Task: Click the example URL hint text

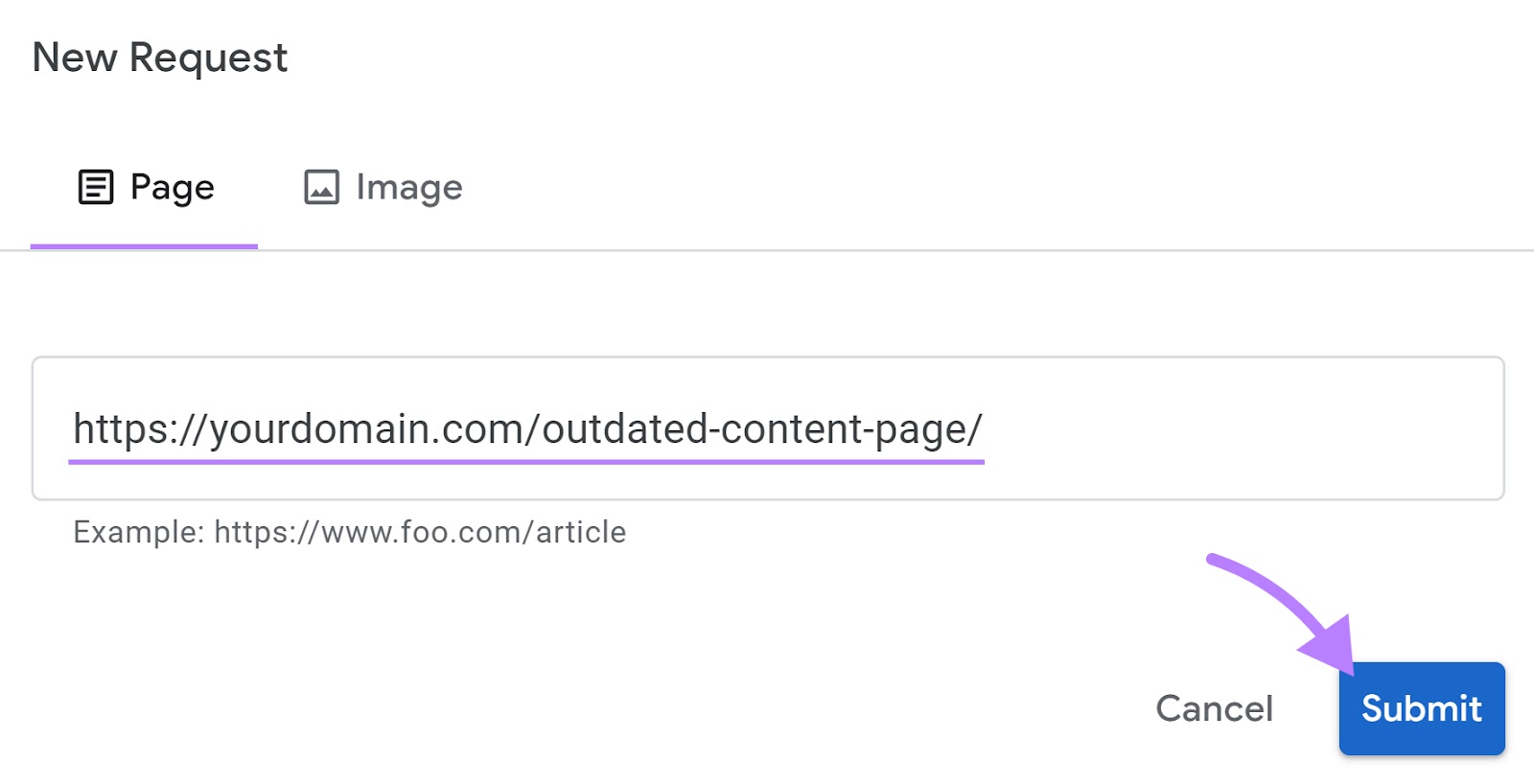Action: point(348,531)
